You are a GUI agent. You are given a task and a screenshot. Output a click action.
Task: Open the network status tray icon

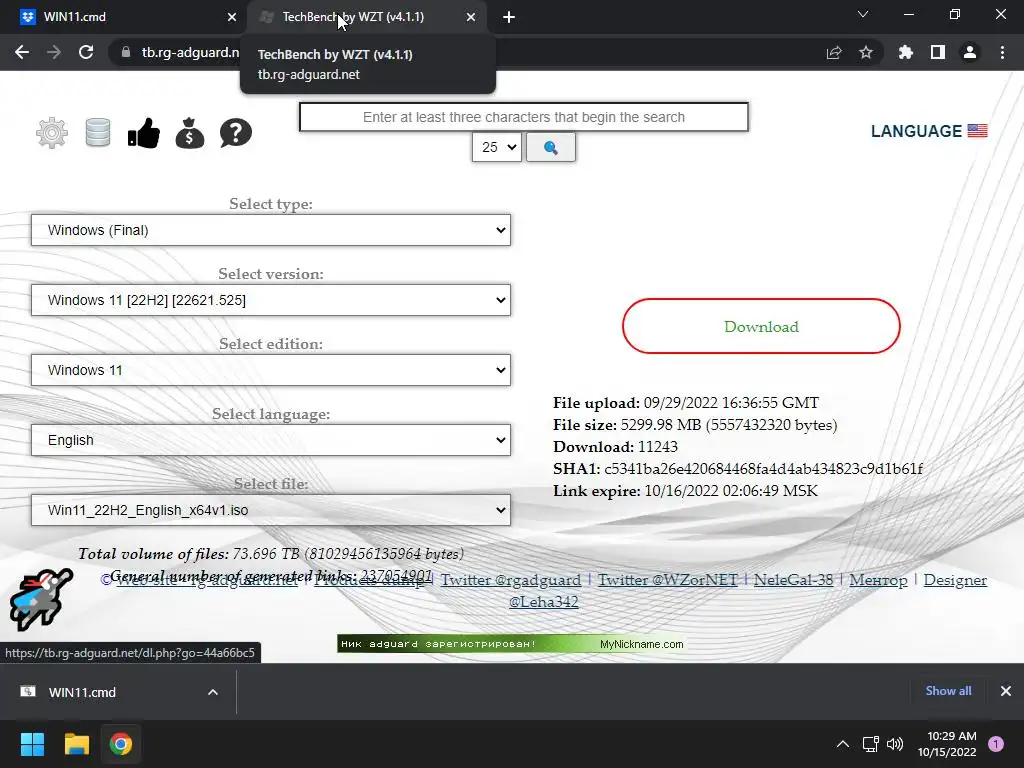pos(871,744)
